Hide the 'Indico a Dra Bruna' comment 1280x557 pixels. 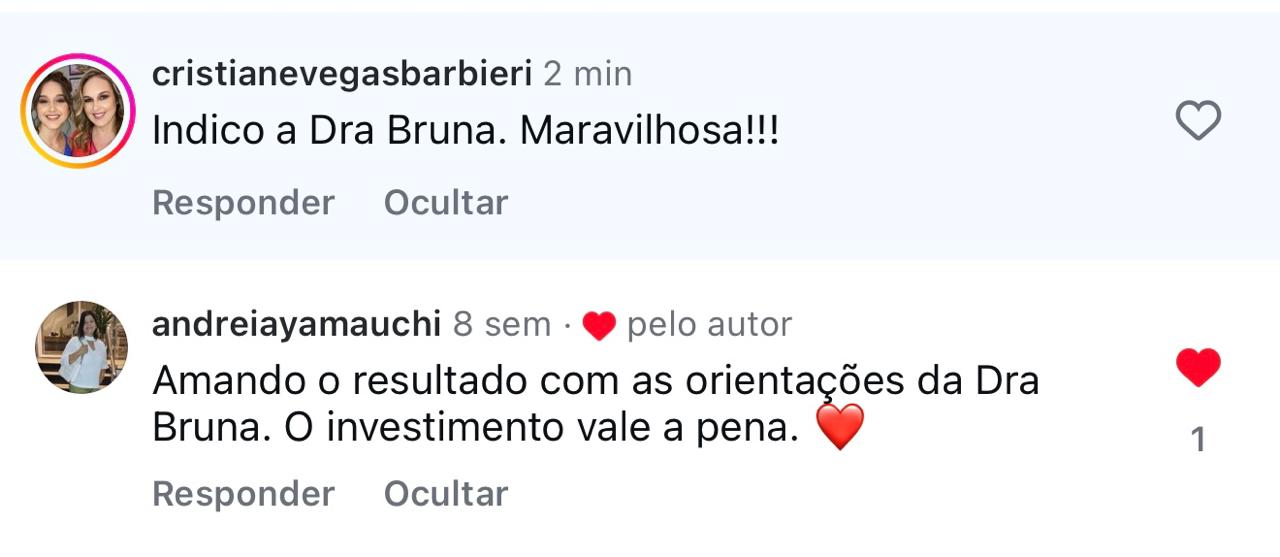pyautogui.click(x=446, y=203)
